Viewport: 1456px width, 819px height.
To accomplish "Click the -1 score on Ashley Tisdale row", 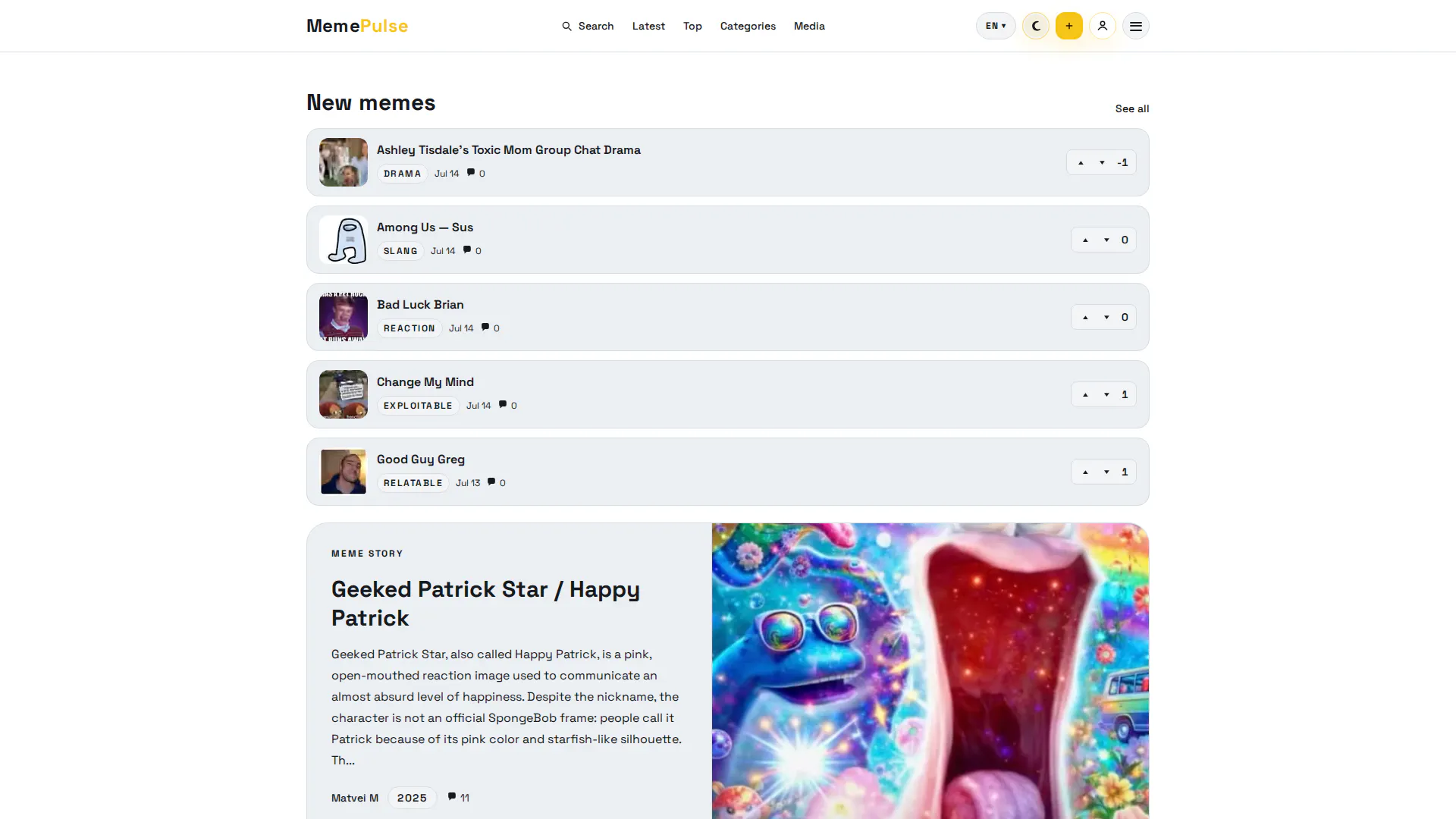I will pos(1123,162).
